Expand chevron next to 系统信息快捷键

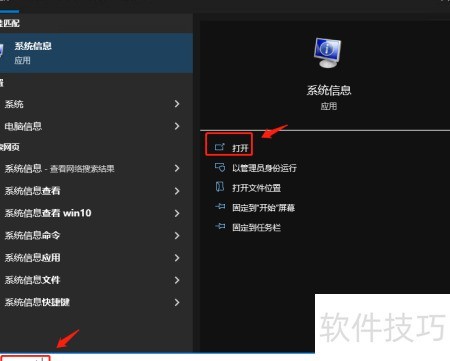pos(177,302)
